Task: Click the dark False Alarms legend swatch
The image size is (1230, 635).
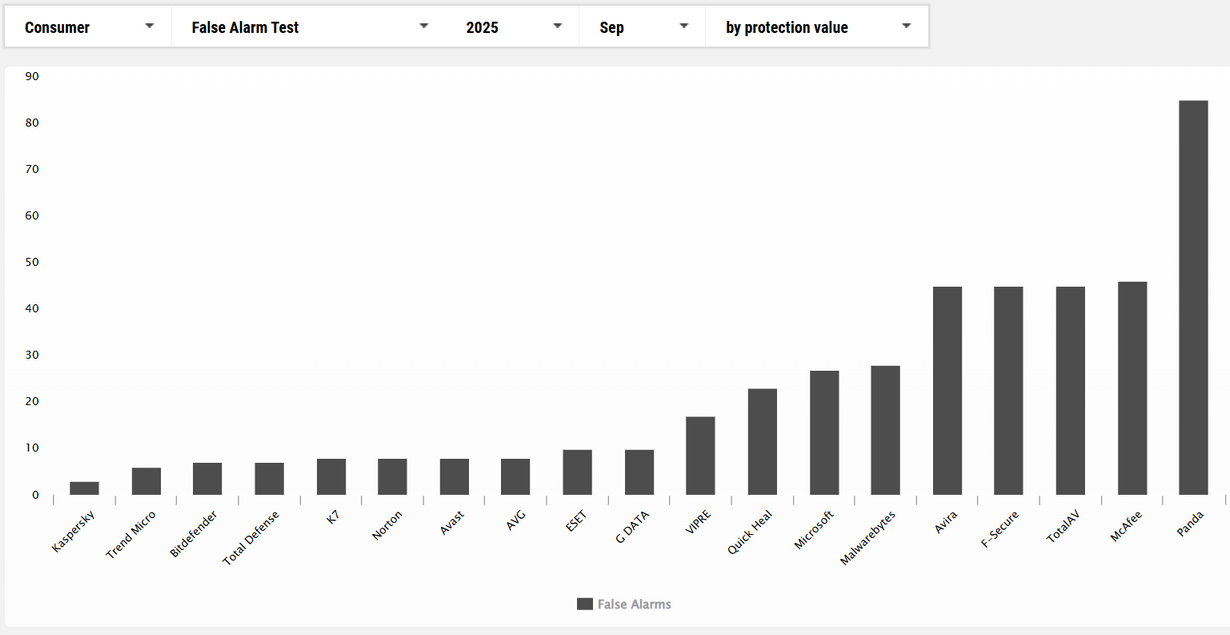Action: (585, 604)
